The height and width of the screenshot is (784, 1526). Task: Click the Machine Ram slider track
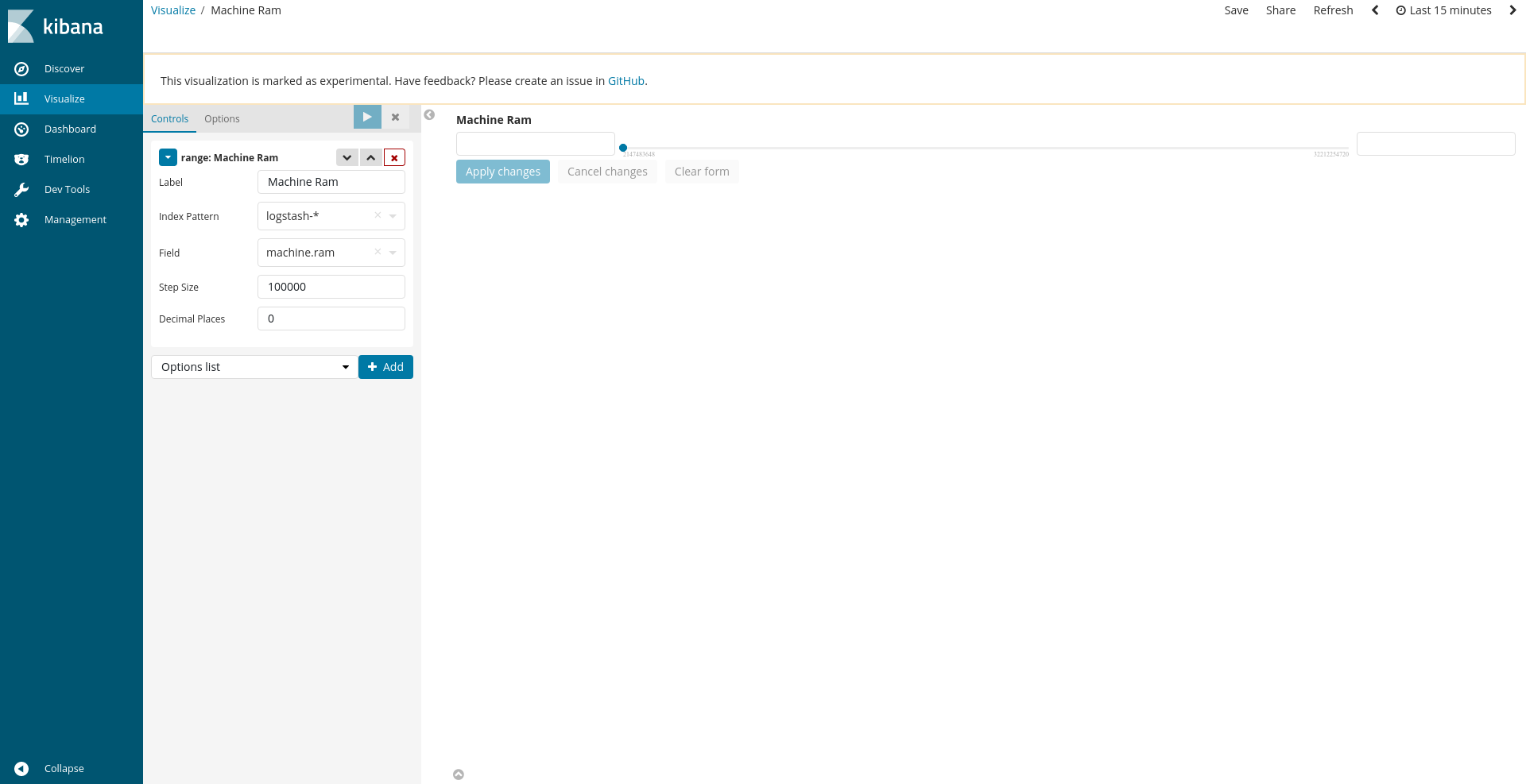(986, 148)
